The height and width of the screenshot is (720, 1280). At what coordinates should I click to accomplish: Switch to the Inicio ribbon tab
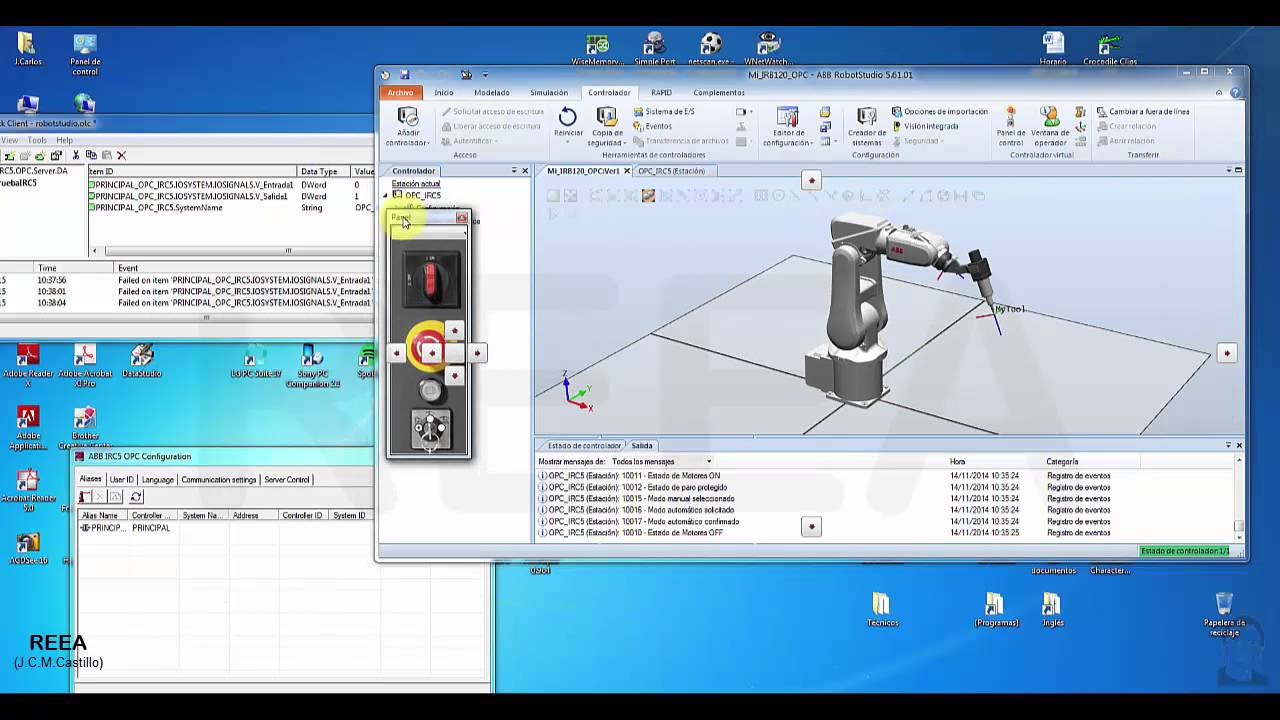click(x=444, y=93)
